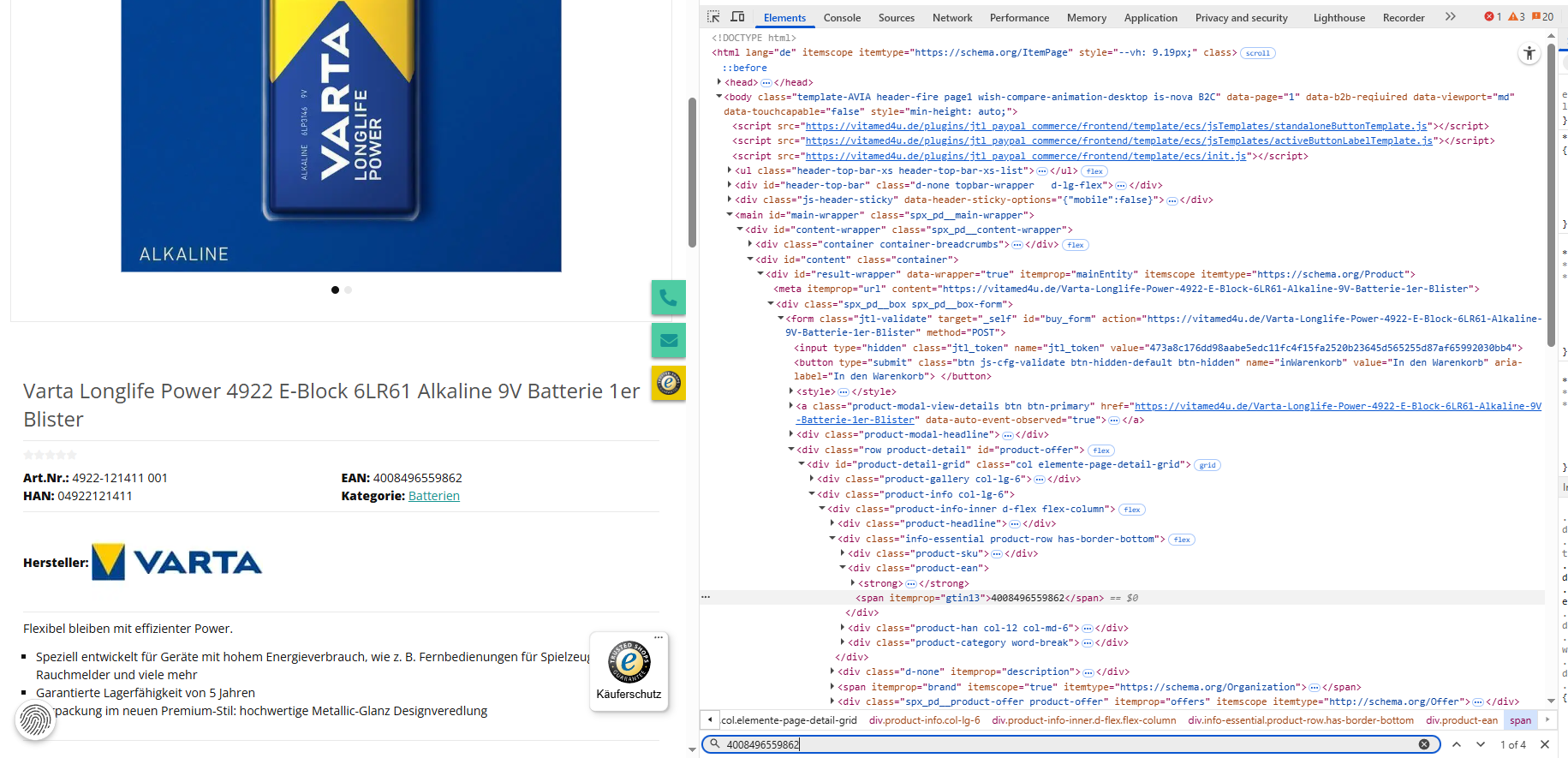Open the red errors counter
The width and height of the screenshot is (1568, 758).
(1493, 17)
